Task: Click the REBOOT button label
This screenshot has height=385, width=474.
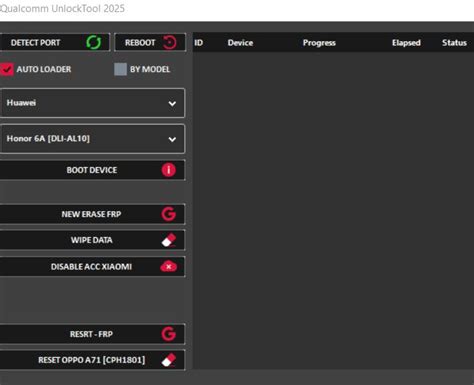Action: [x=140, y=43]
